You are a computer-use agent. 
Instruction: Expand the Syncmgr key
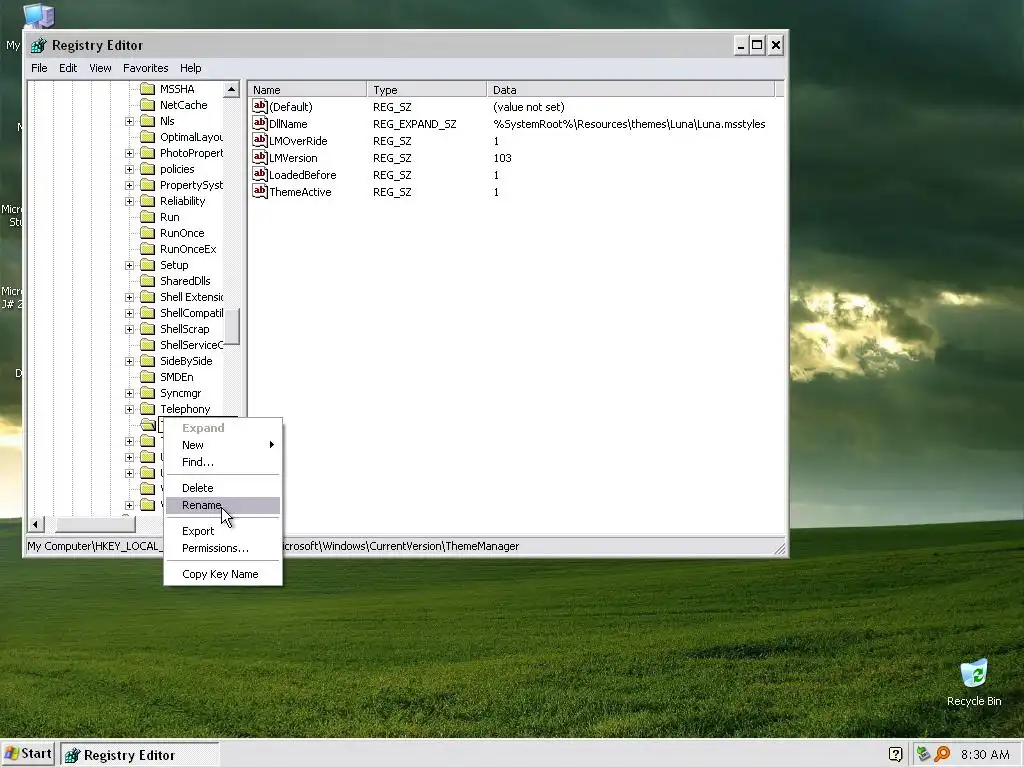coord(129,393)
